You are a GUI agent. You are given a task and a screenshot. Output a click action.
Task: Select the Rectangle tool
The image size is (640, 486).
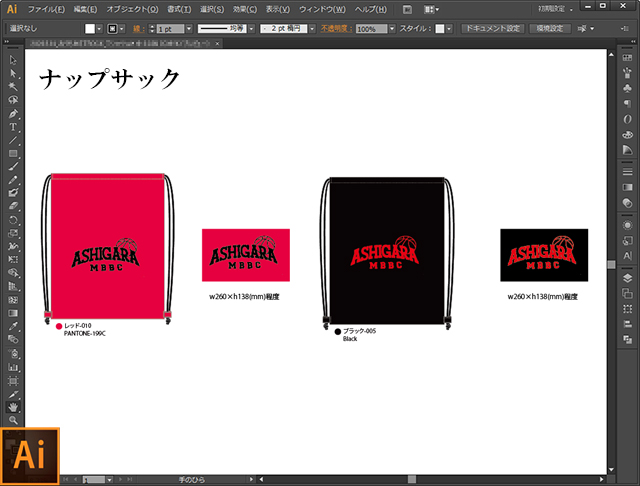[13, 153]
